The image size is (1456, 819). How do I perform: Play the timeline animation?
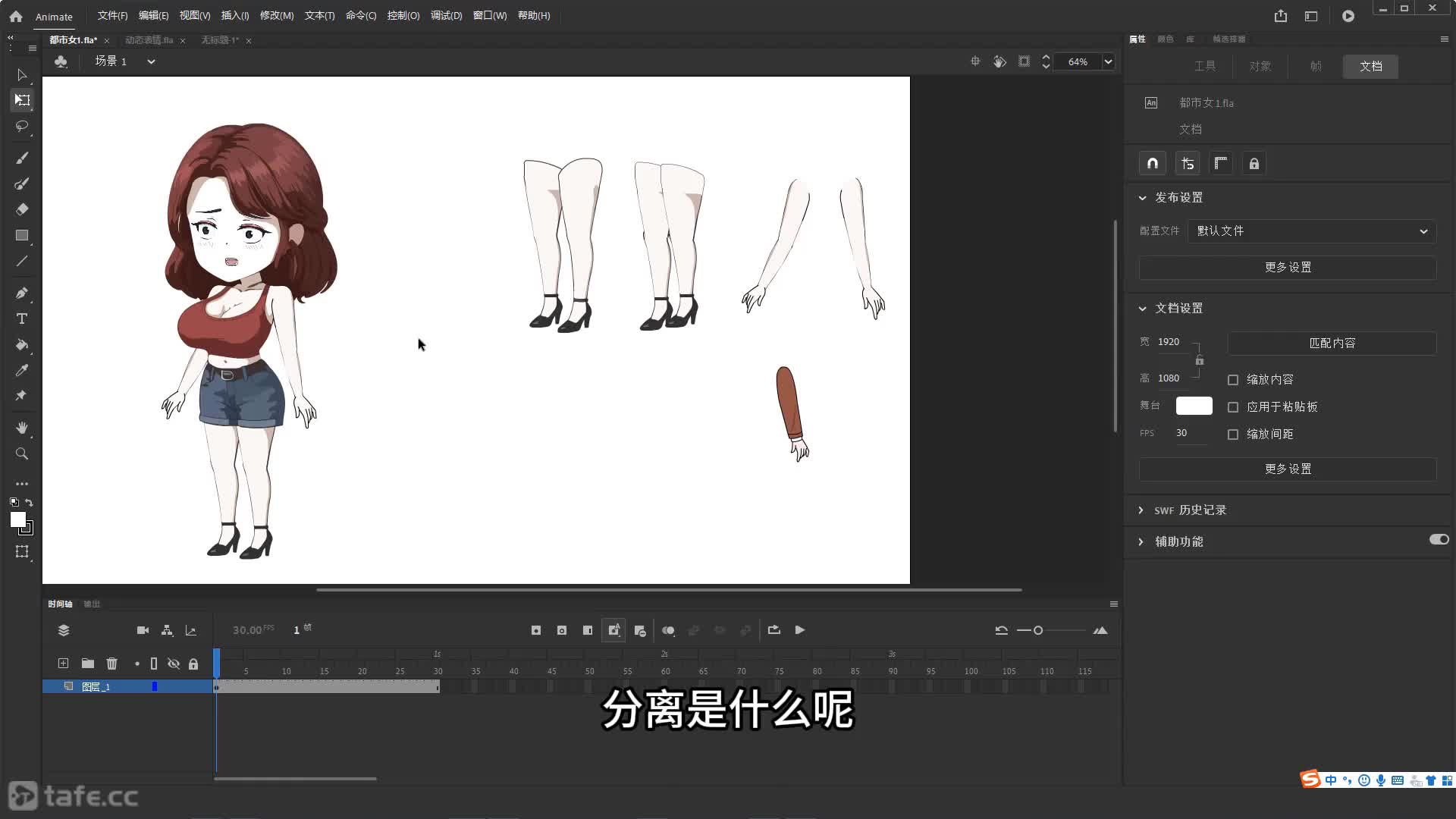coord(800,630)
